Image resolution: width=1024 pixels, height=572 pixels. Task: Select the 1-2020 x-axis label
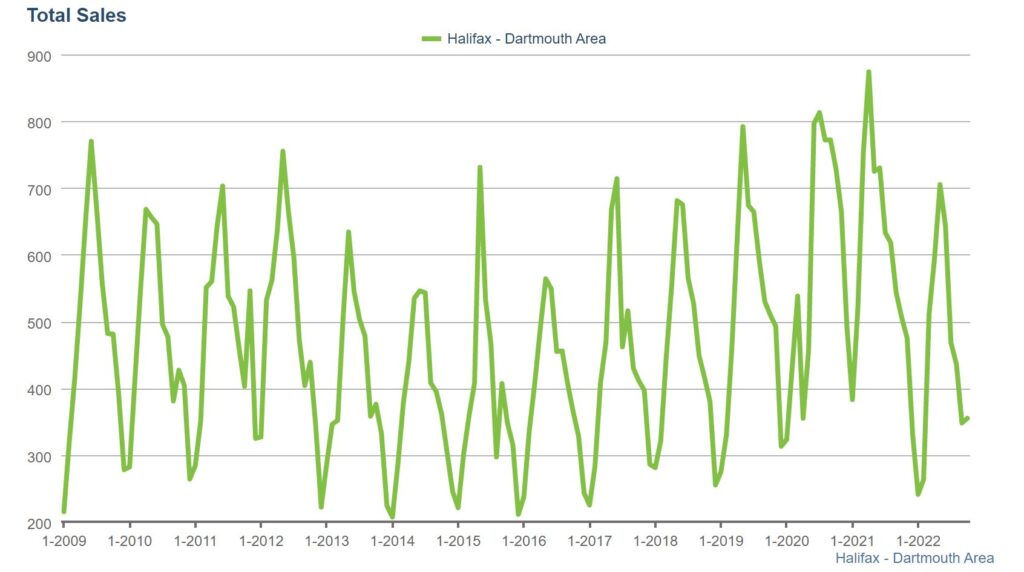[x=786, y=541]
